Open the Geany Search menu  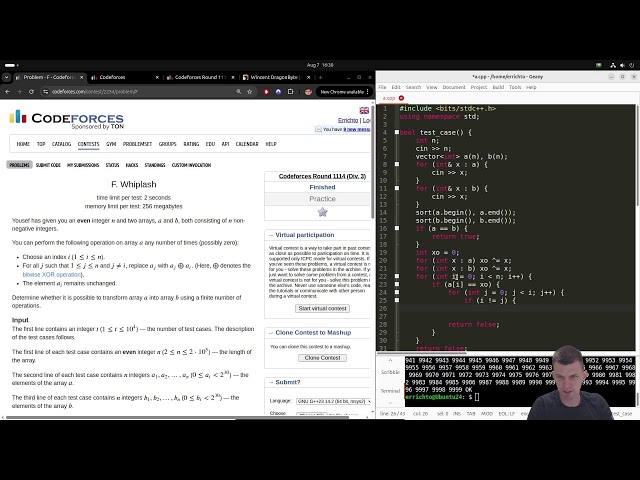[x=413, y=87]
